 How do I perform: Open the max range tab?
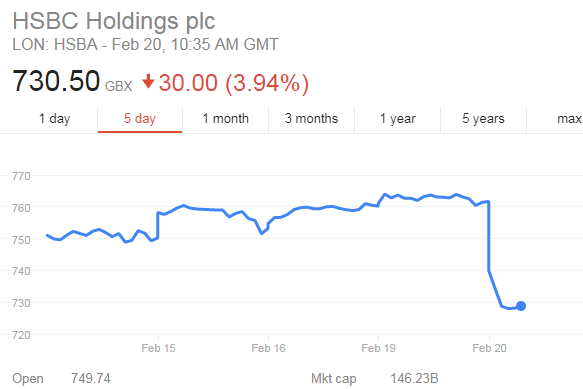coord(569,119)
